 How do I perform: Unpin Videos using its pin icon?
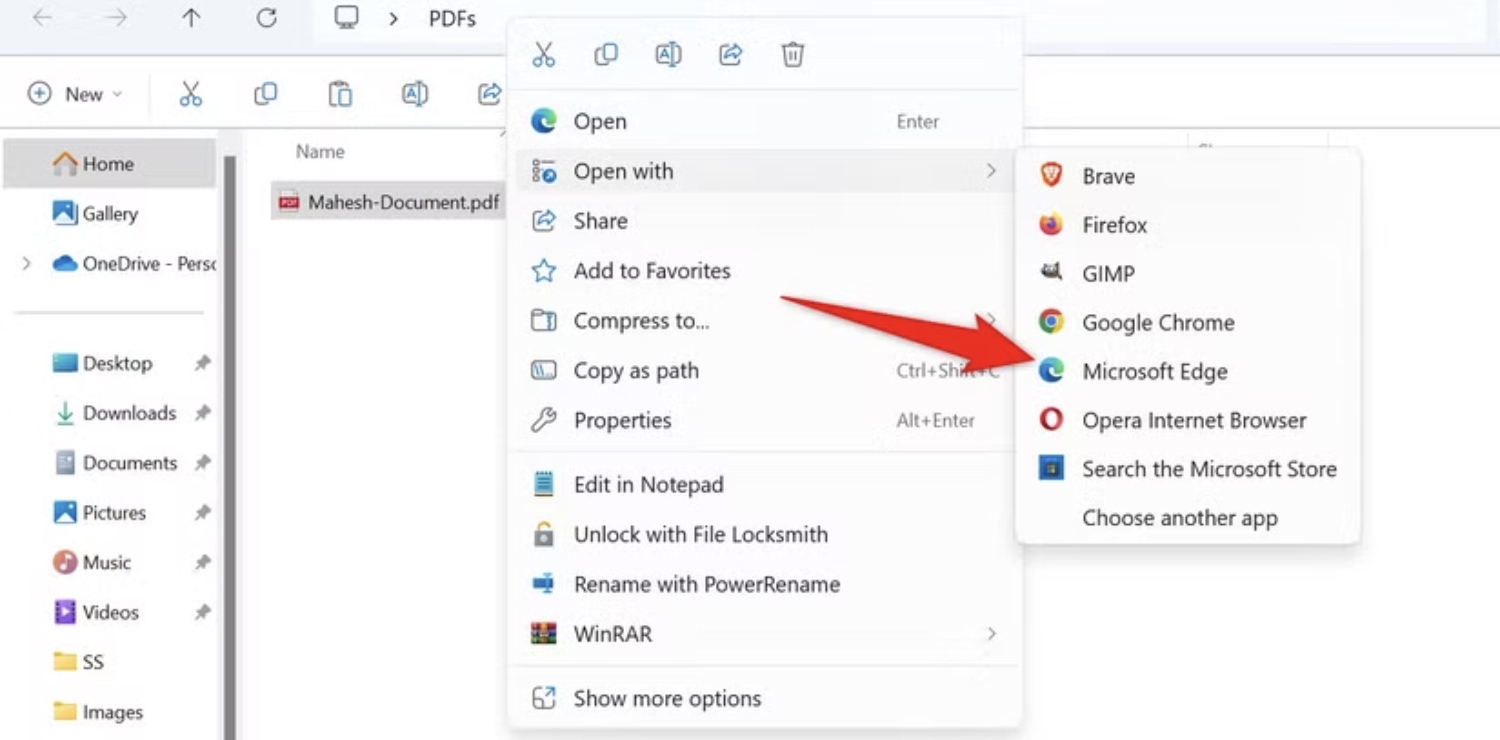[202, 613]
